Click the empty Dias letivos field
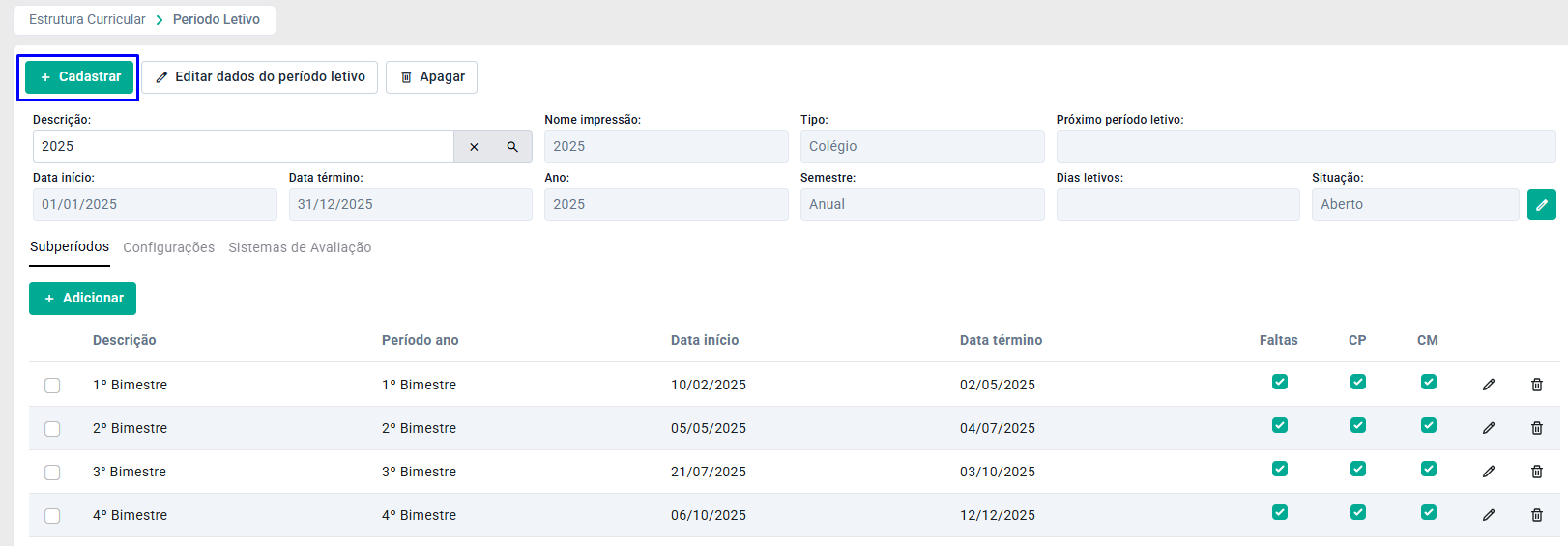Viewport: 1568px width, 546px height. pos(1178,205)
